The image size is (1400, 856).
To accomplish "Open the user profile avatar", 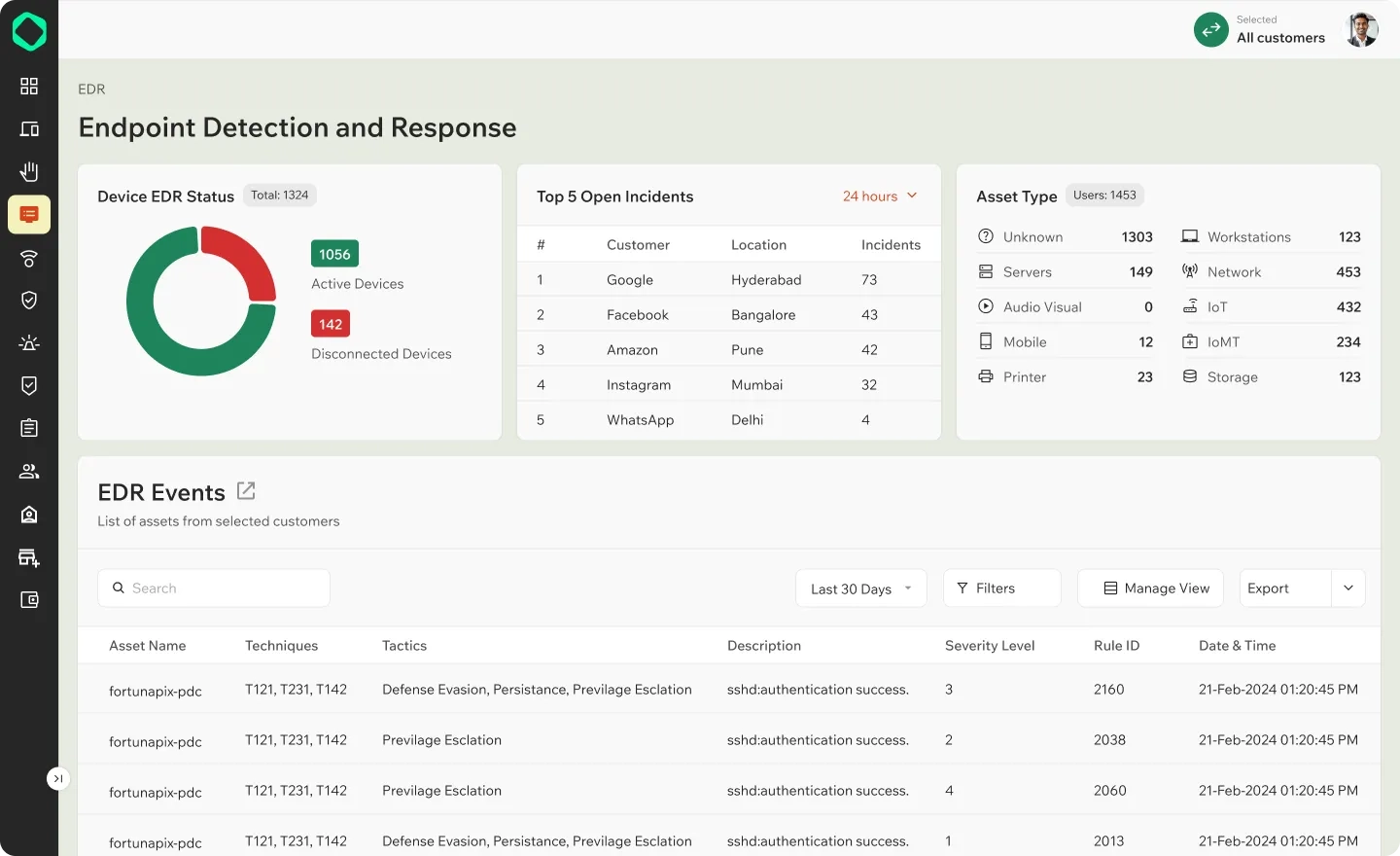I will (x=1362, y=29).
